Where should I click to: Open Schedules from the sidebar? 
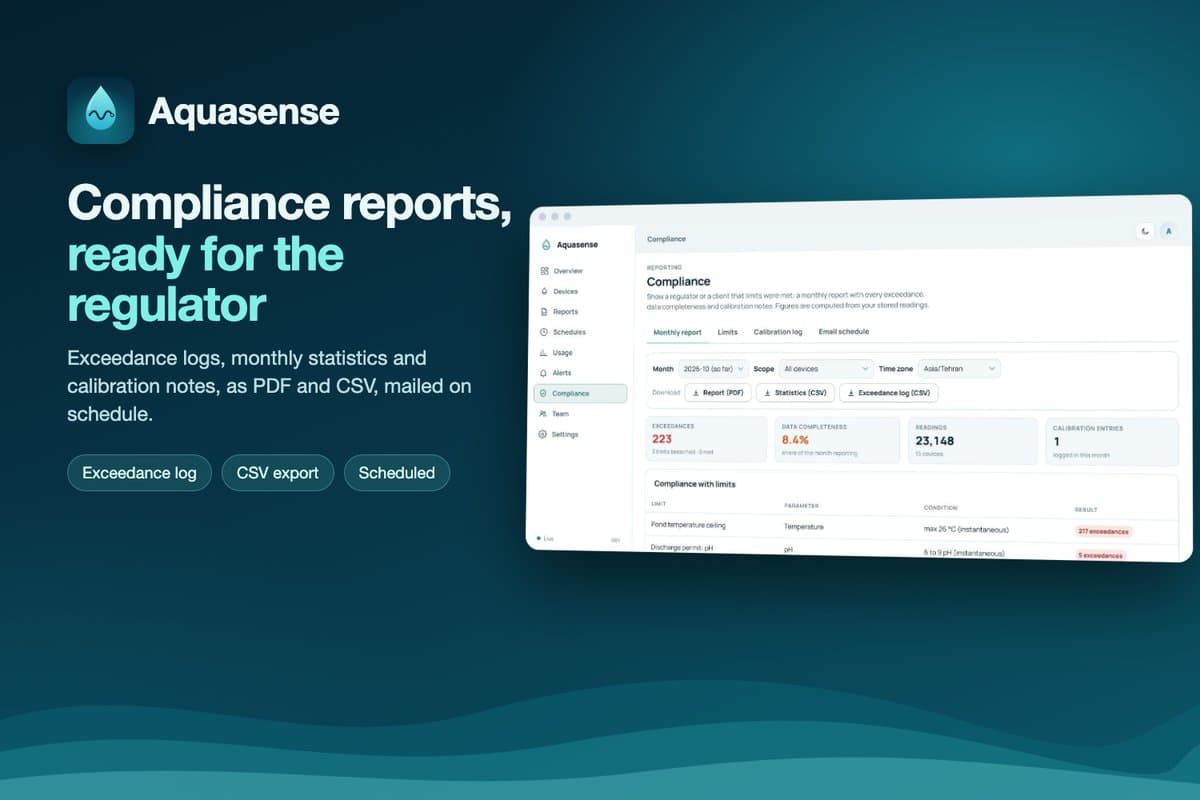562,332
